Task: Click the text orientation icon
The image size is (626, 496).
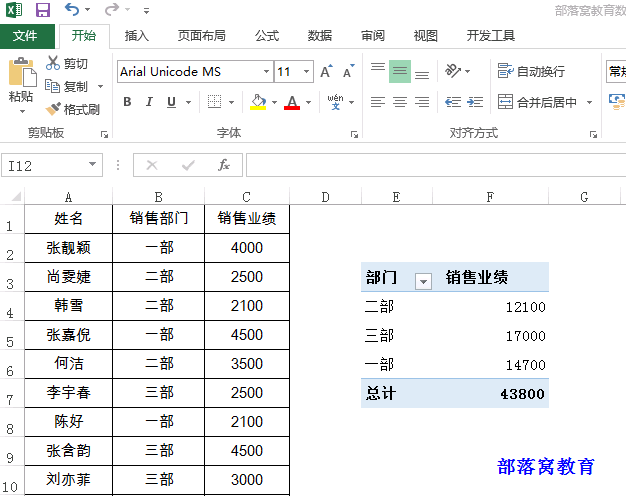Action: click(453, 71)
